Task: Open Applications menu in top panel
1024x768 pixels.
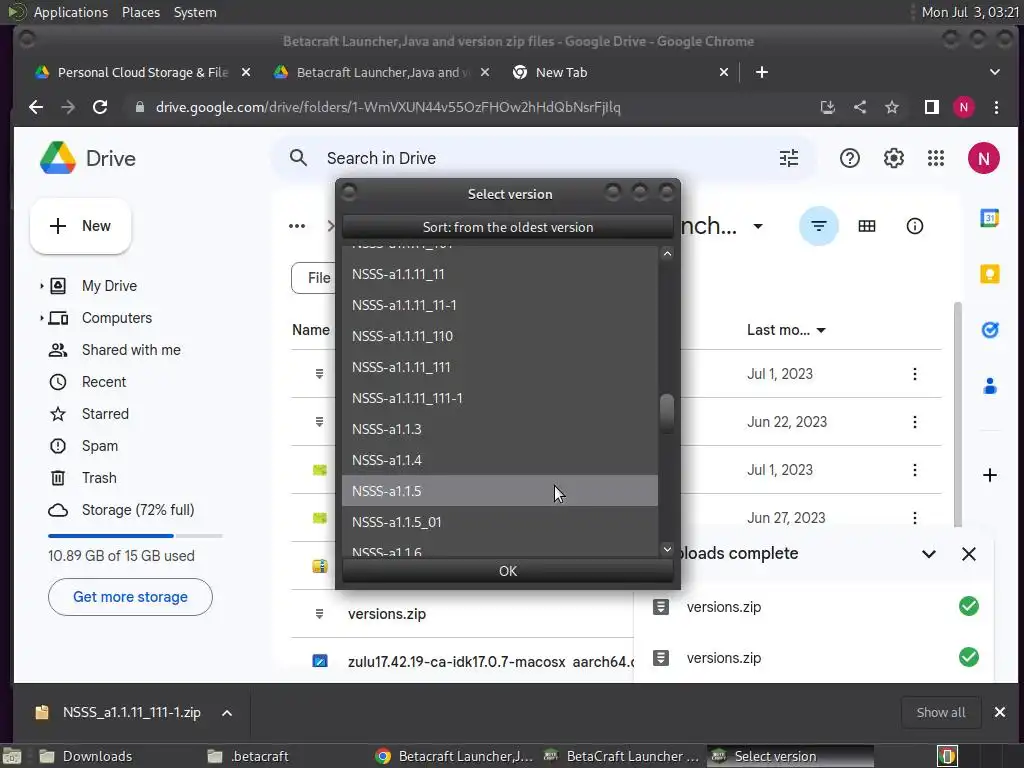Action: pyautogui.click(x=71, y=12)
